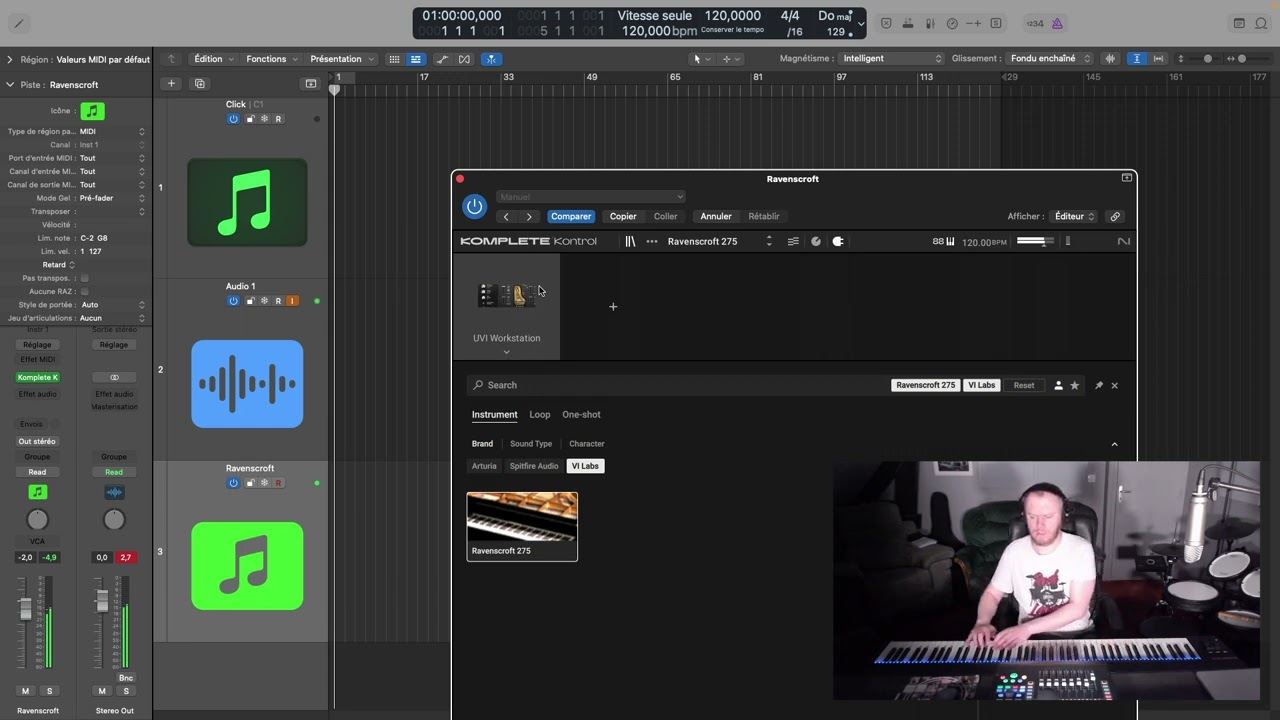This screenshot has width=1280, height=720.
Task: Open the Magnétisme Intelligent dropdown
Action: coord(890,59)
